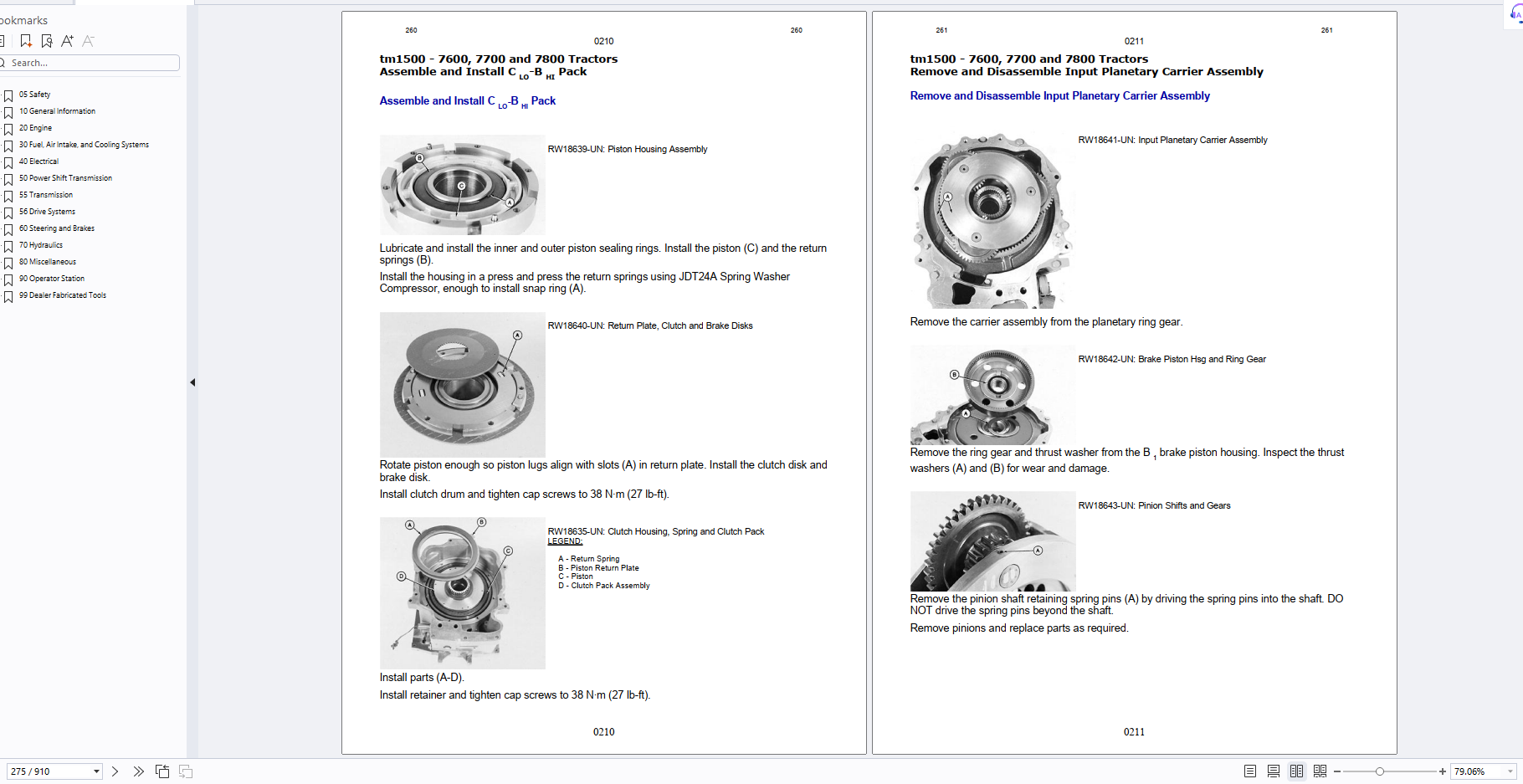The image size is (1523, 784).
Task: Click 'A - Return Spring' legend entry
Action: click(589, 559)
